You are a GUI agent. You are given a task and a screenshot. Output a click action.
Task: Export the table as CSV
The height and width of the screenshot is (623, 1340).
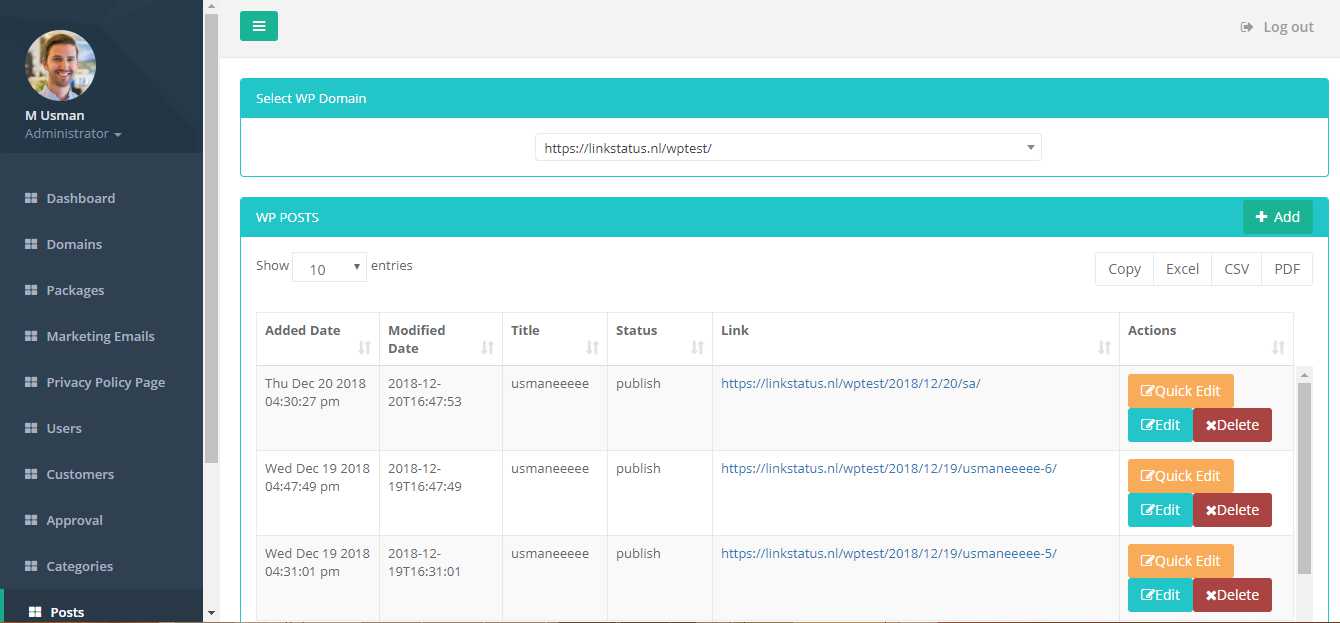point(1237,269)
